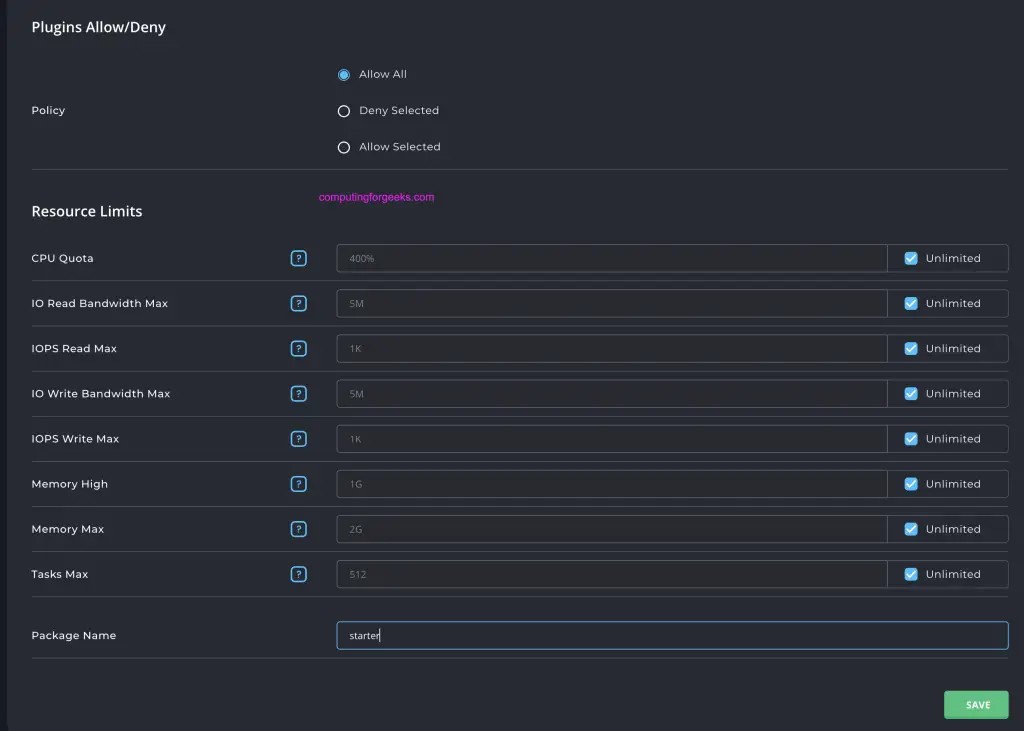1024x731 pixels.
Task: Uncheck Unlimited for CPU Quota
Action: (910, 258)
